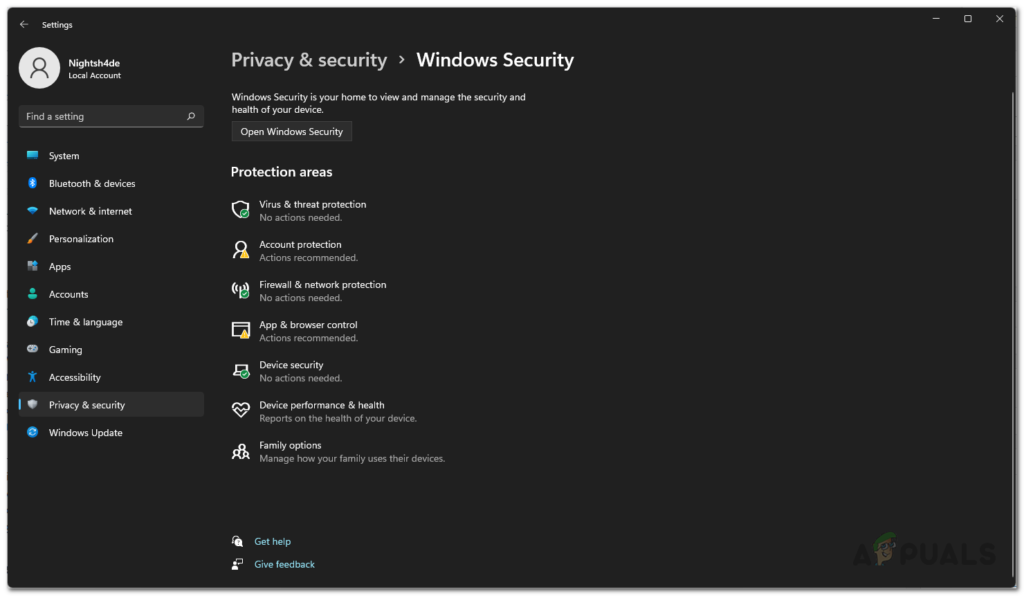1024x596 pixels.
Task: Click the Find a setting search box
Action: tap(111, 116)
